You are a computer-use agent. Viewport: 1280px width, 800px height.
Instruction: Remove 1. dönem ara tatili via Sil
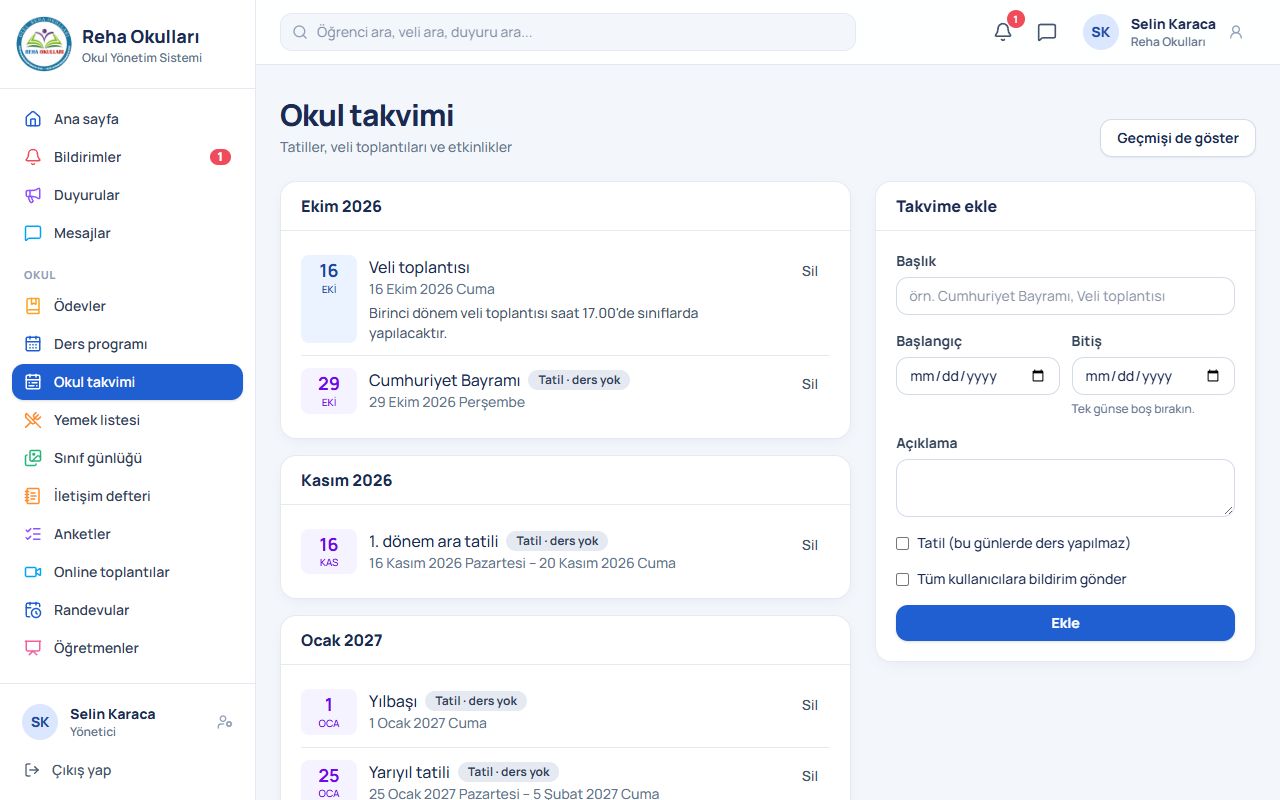pyautogui.click(x=810, y=545)
